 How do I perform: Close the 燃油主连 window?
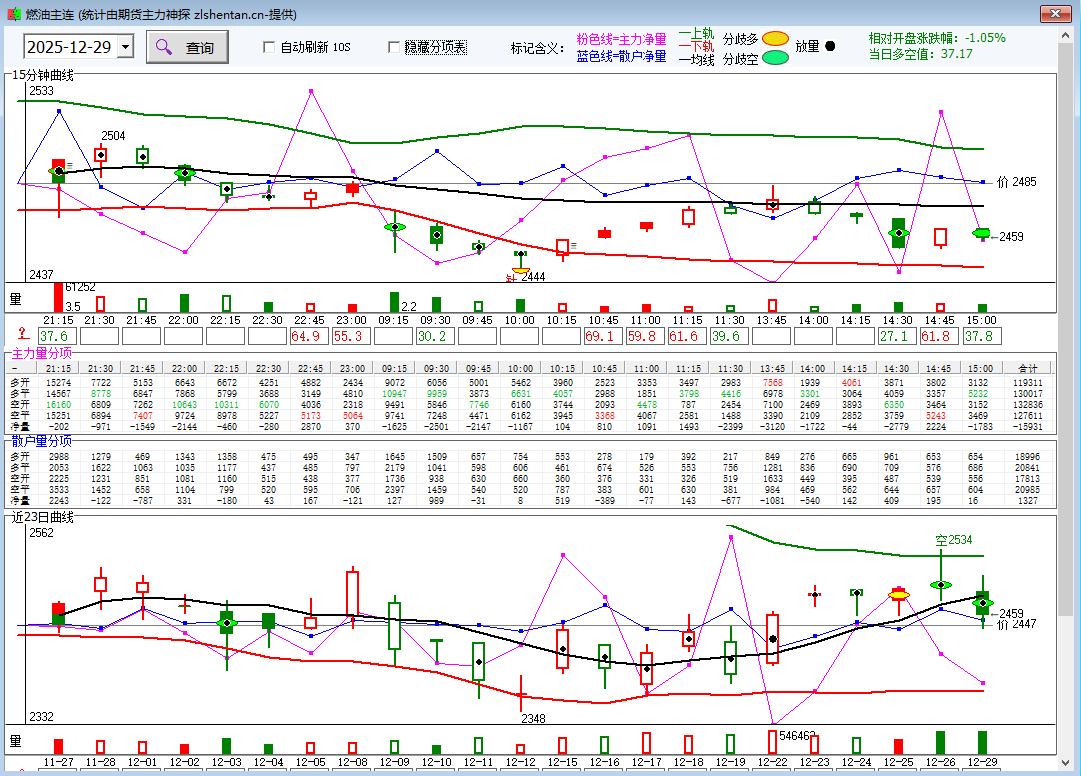pos(1054,14)
